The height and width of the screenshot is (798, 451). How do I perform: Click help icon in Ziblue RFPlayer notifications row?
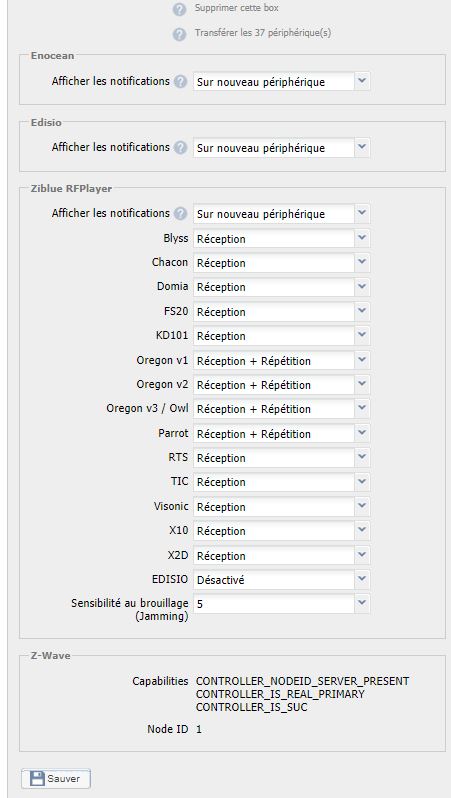pos(180,214)
